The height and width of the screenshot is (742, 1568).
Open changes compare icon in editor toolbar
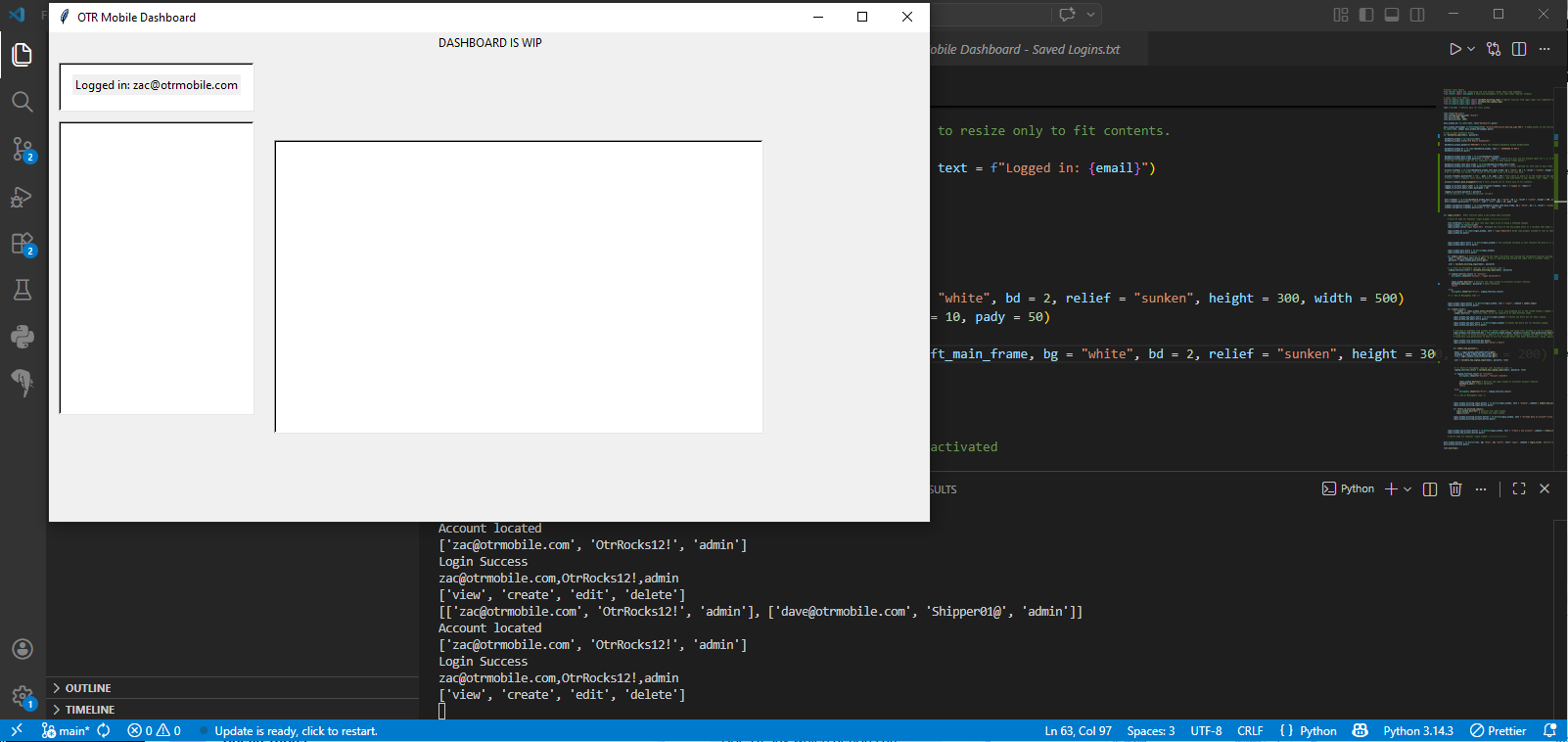[x=1494, y=49]
